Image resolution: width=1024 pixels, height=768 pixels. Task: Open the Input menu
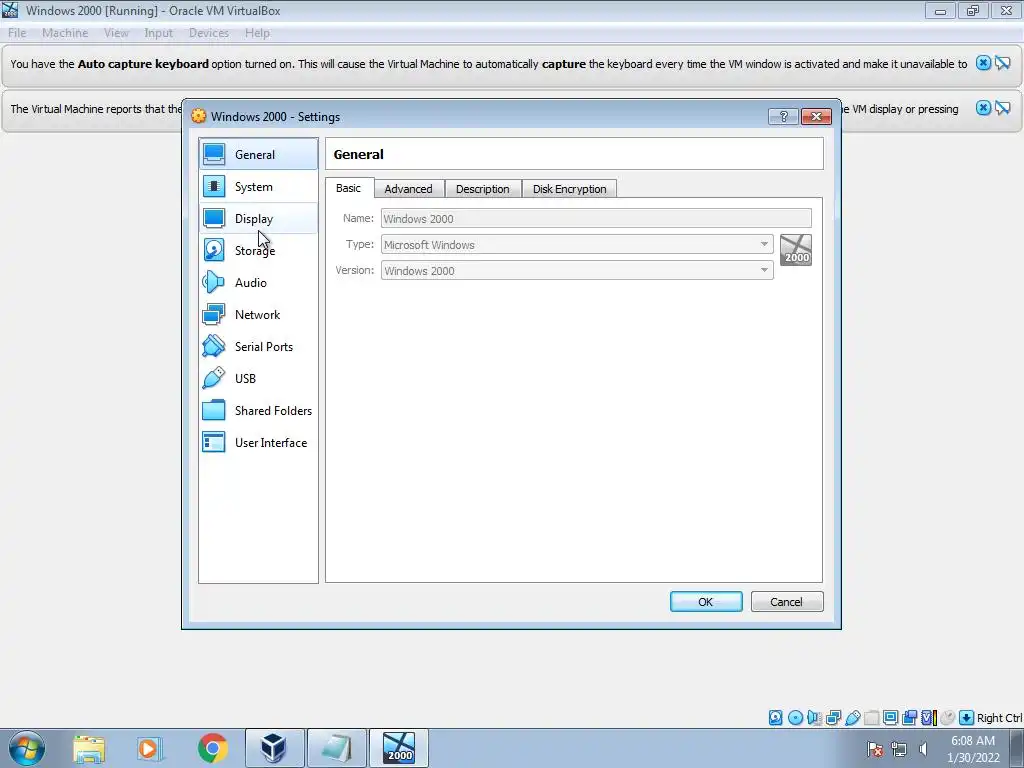click(158, 33)
